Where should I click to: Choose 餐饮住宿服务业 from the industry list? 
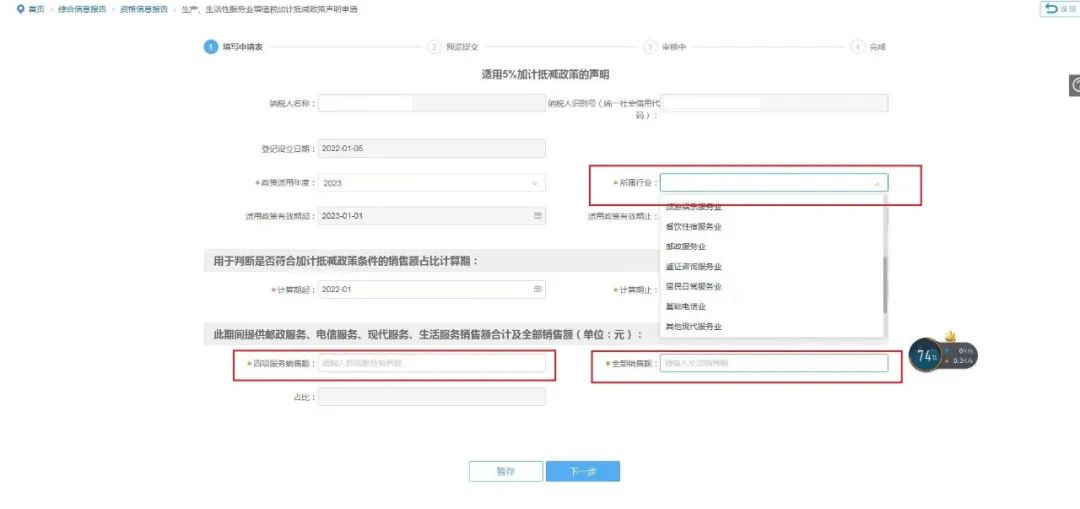(x=771, y=227)
